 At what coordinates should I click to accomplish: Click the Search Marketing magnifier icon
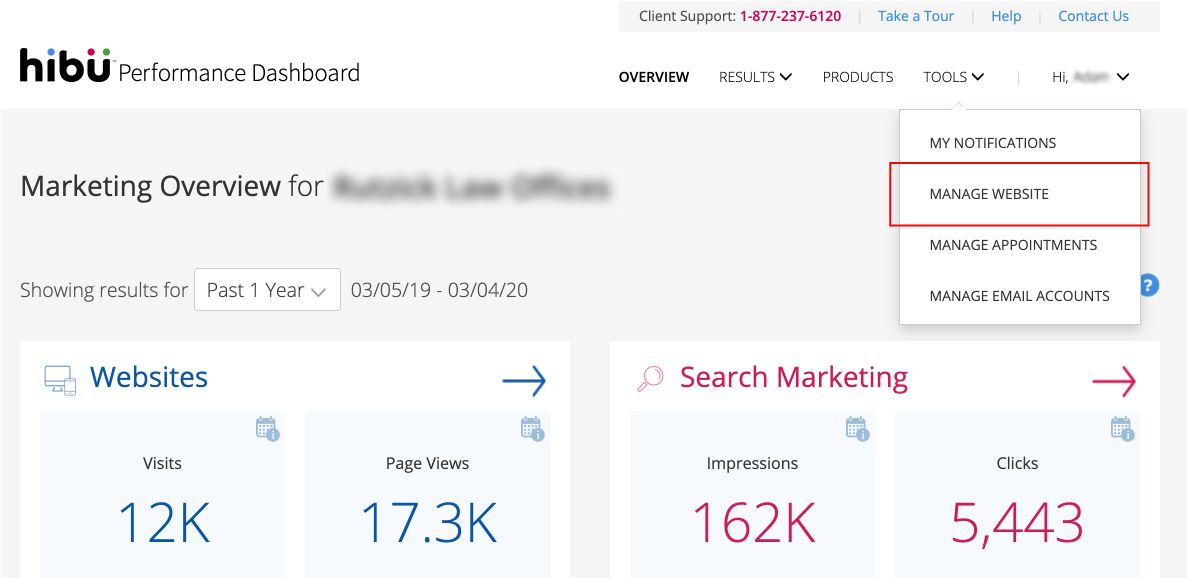(x=650, y=379)
